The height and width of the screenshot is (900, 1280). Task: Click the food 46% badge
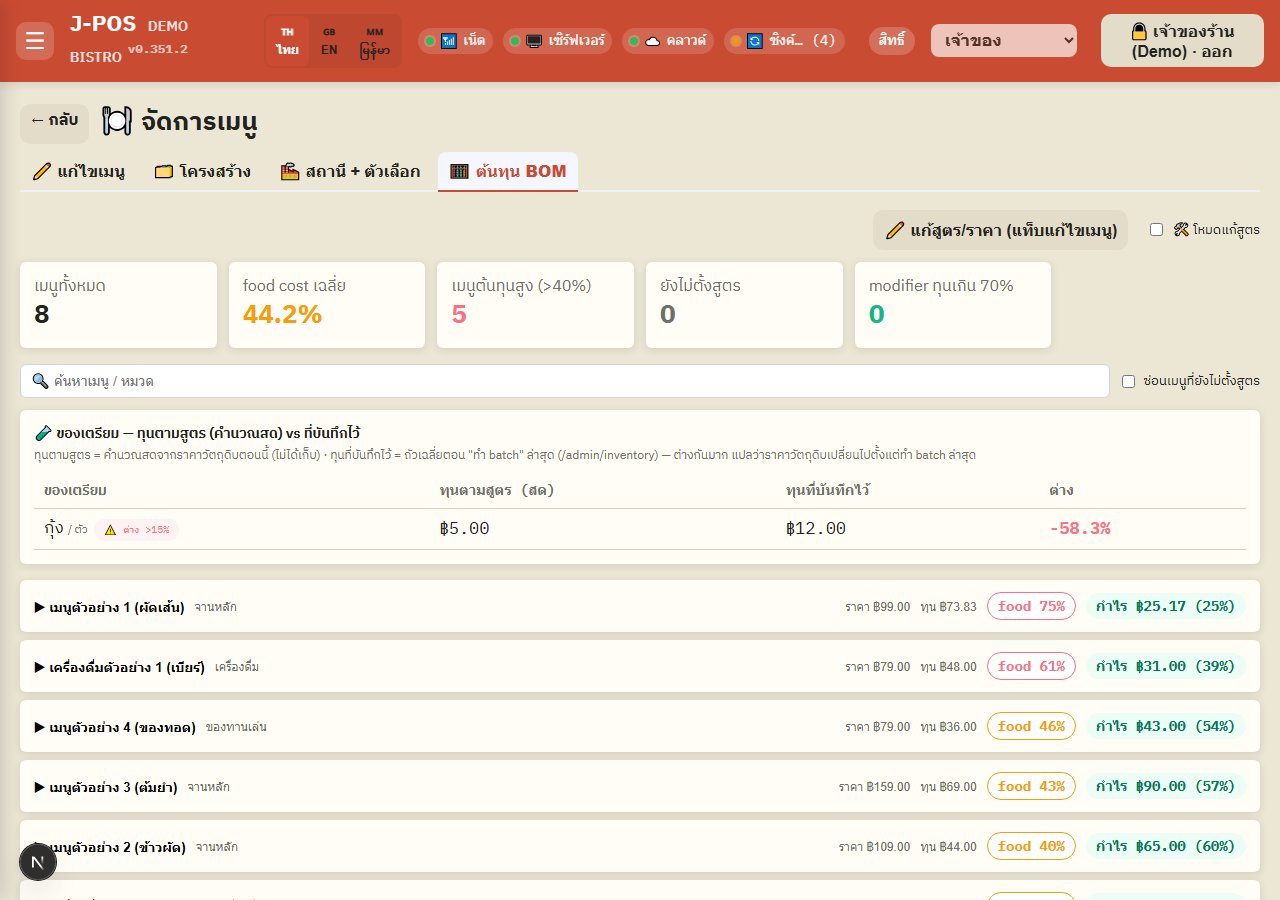pos(1031,726)
